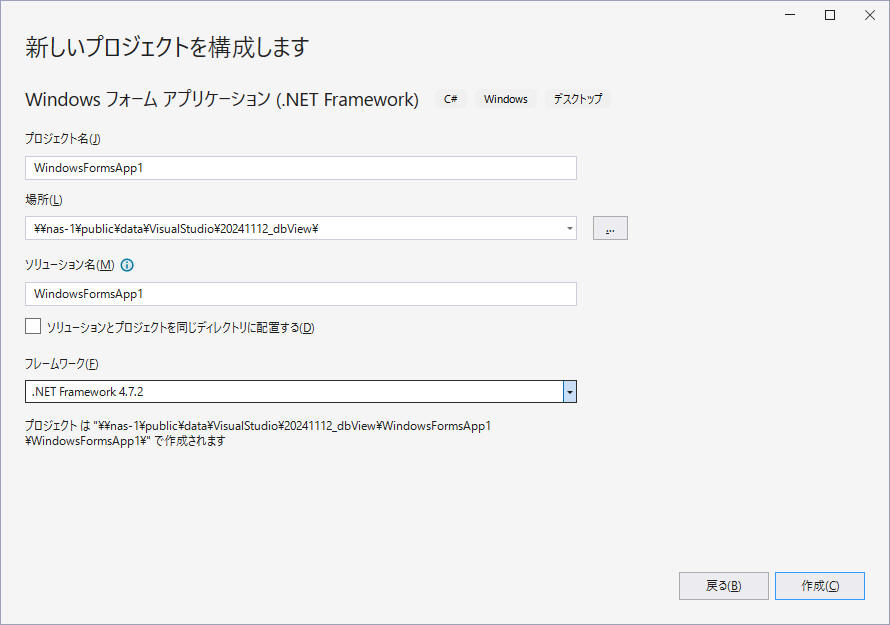Screen dimensions: 890x625
Task: Click the フレームワーク field label
Action: point(62,364)
